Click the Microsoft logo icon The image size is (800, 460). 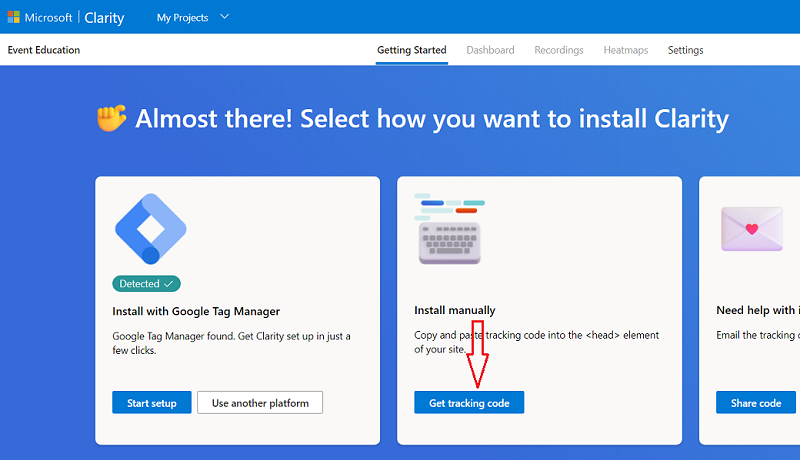pos(14,17)
